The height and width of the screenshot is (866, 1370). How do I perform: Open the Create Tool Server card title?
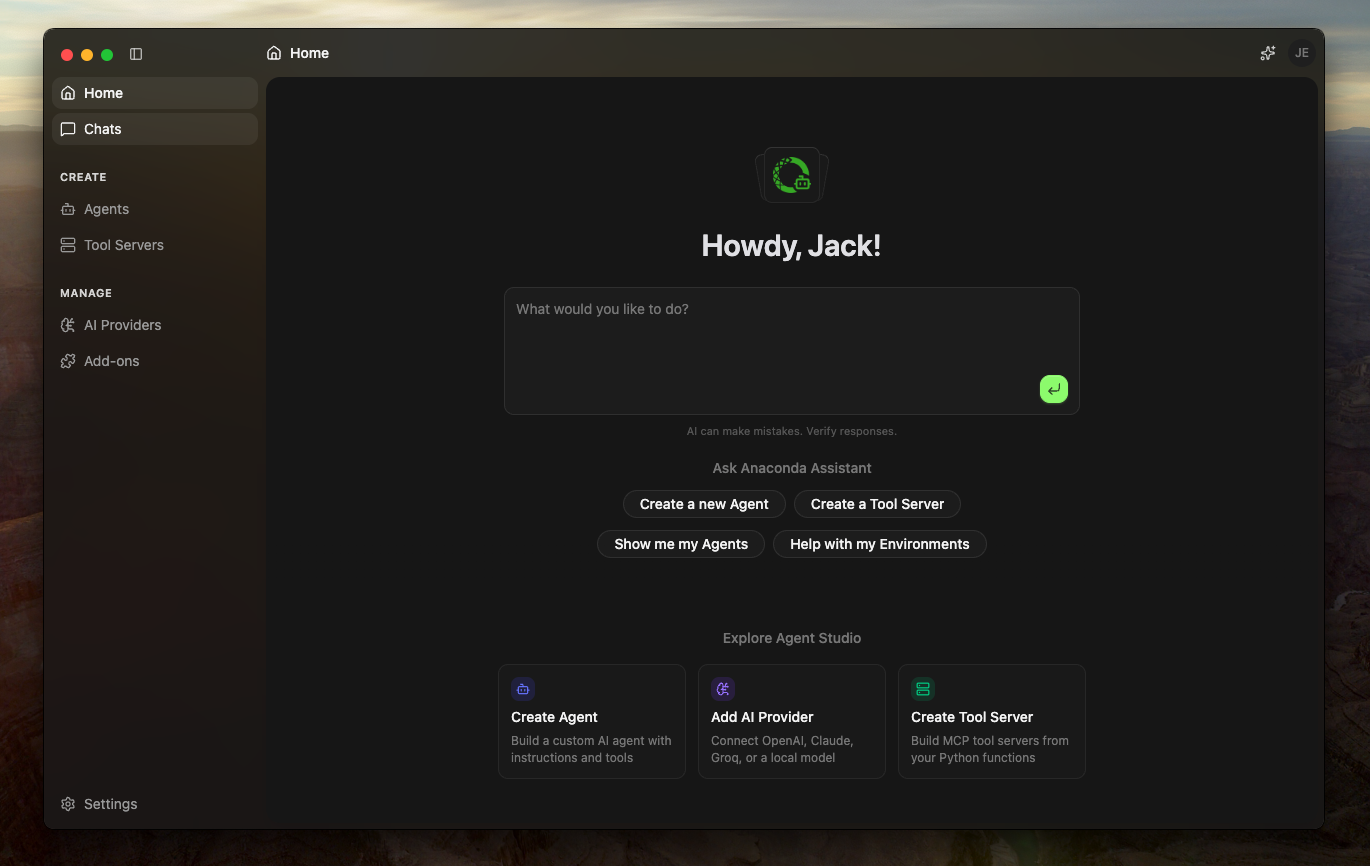tap(972, 717)
